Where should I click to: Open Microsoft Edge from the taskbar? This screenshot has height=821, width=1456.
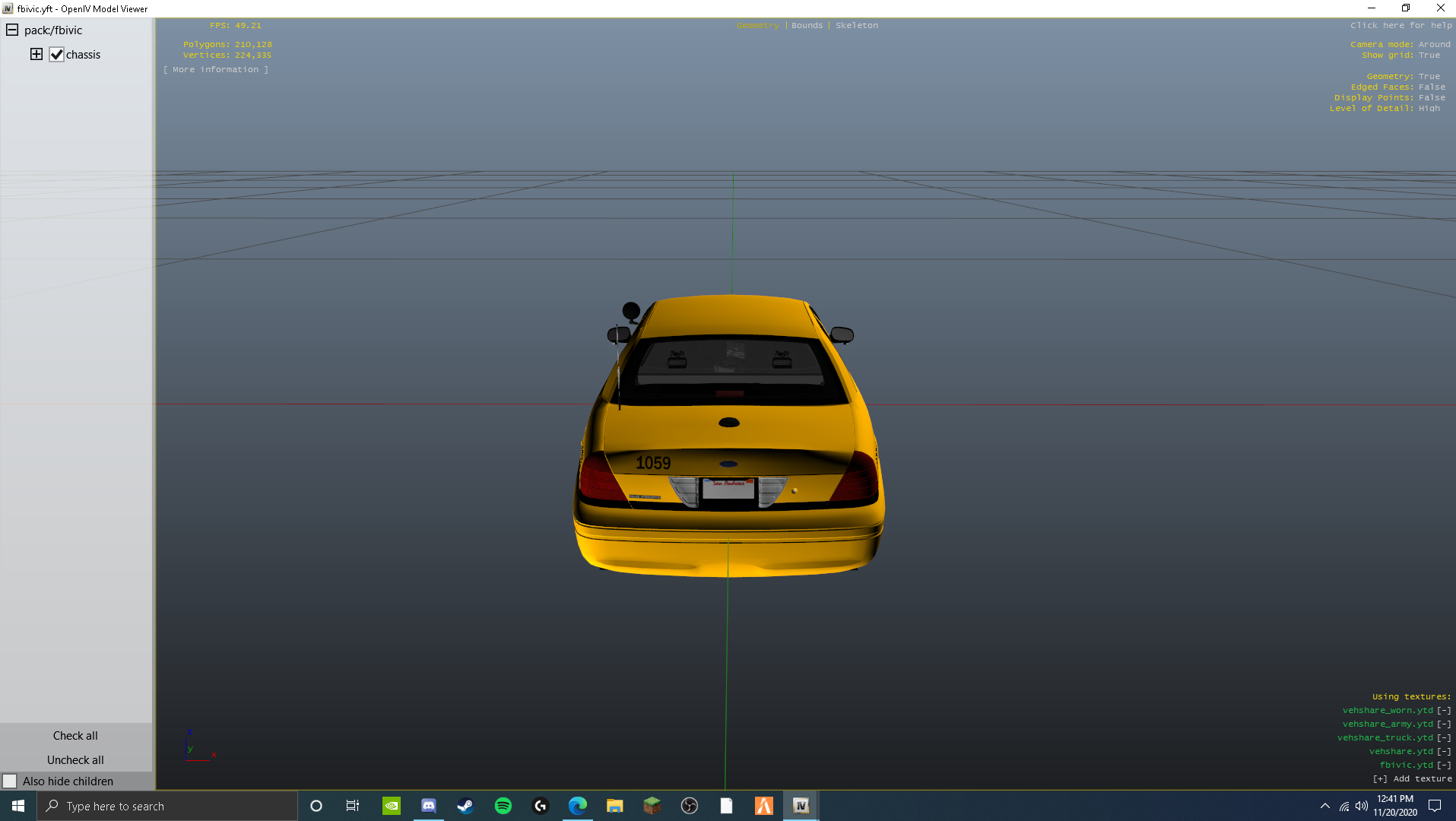click(x=577, y=806)
